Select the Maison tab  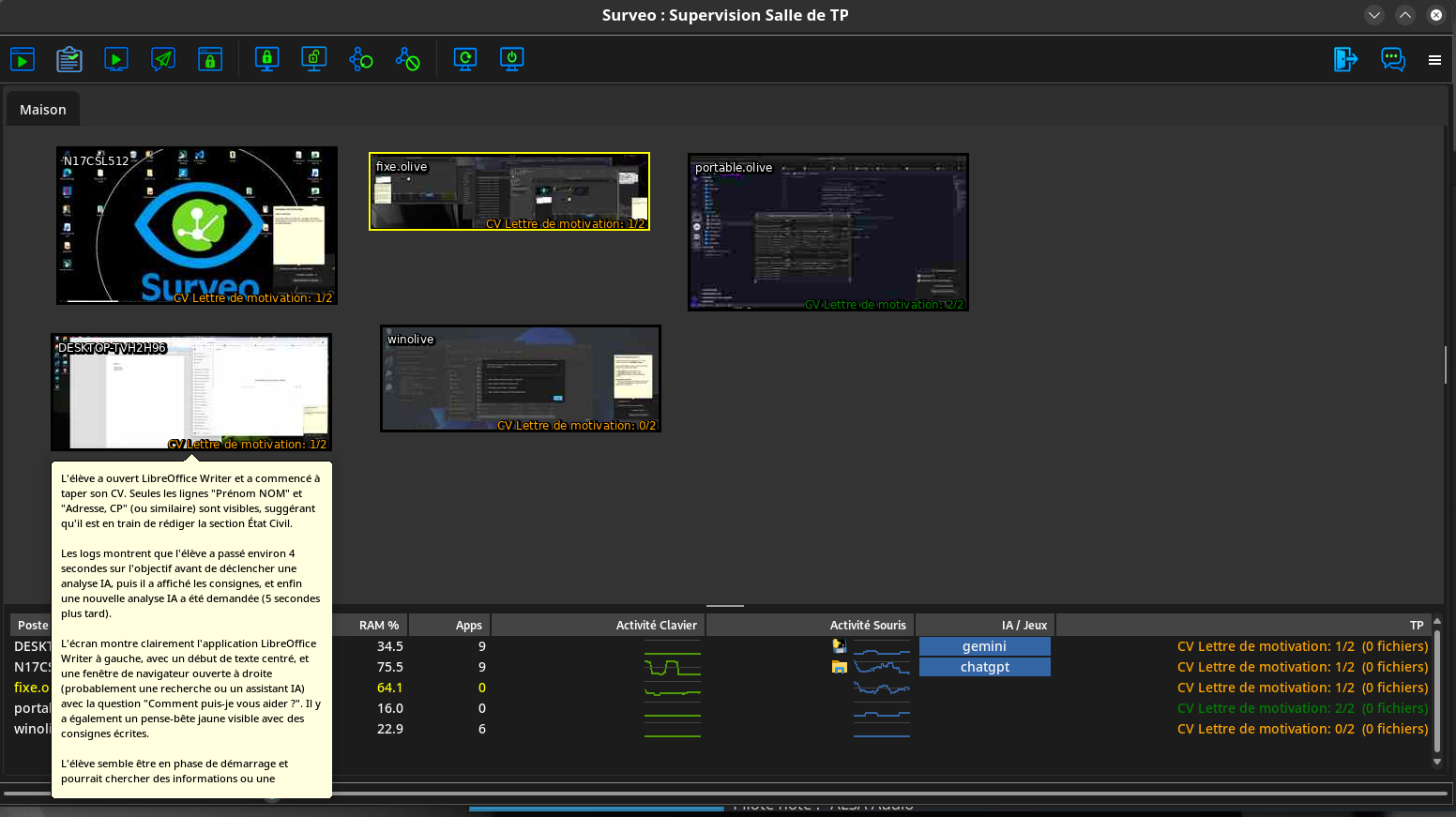coord(43,110)
